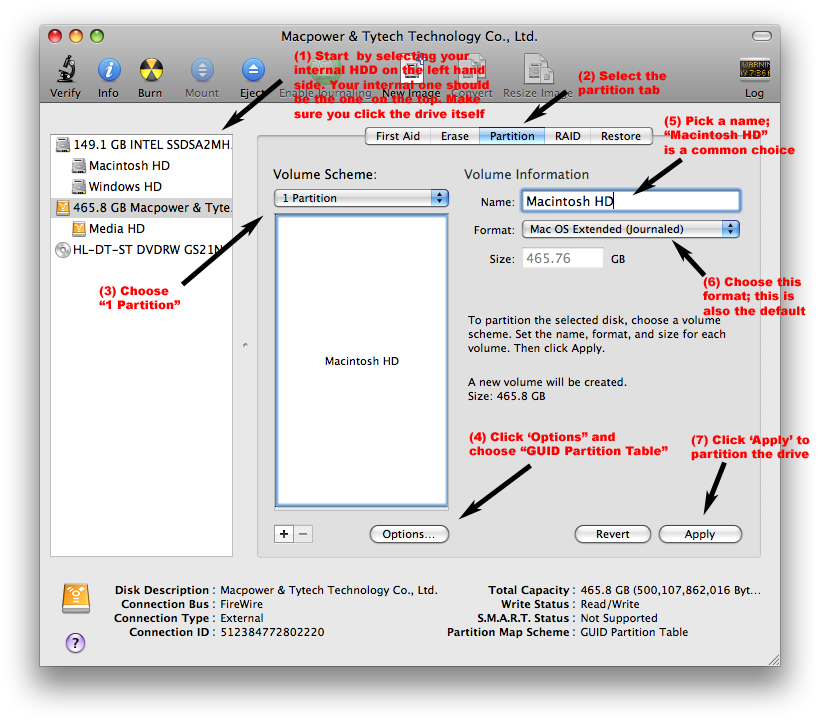The height and width of the screenshot is (721, 820).
Task: Click the Total Capacity 465.8 GB value
Action: [670, 590]
